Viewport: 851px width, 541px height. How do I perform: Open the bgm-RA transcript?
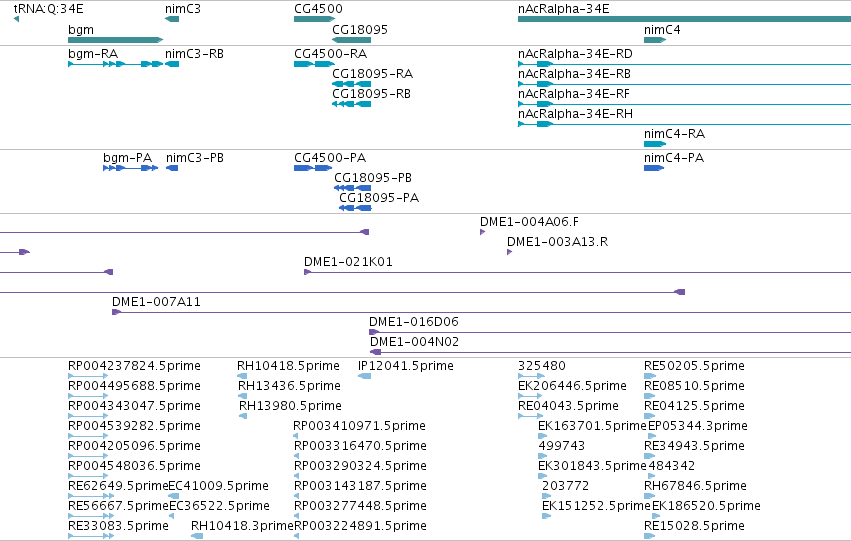pyautogui.click(x=116, y=64)
